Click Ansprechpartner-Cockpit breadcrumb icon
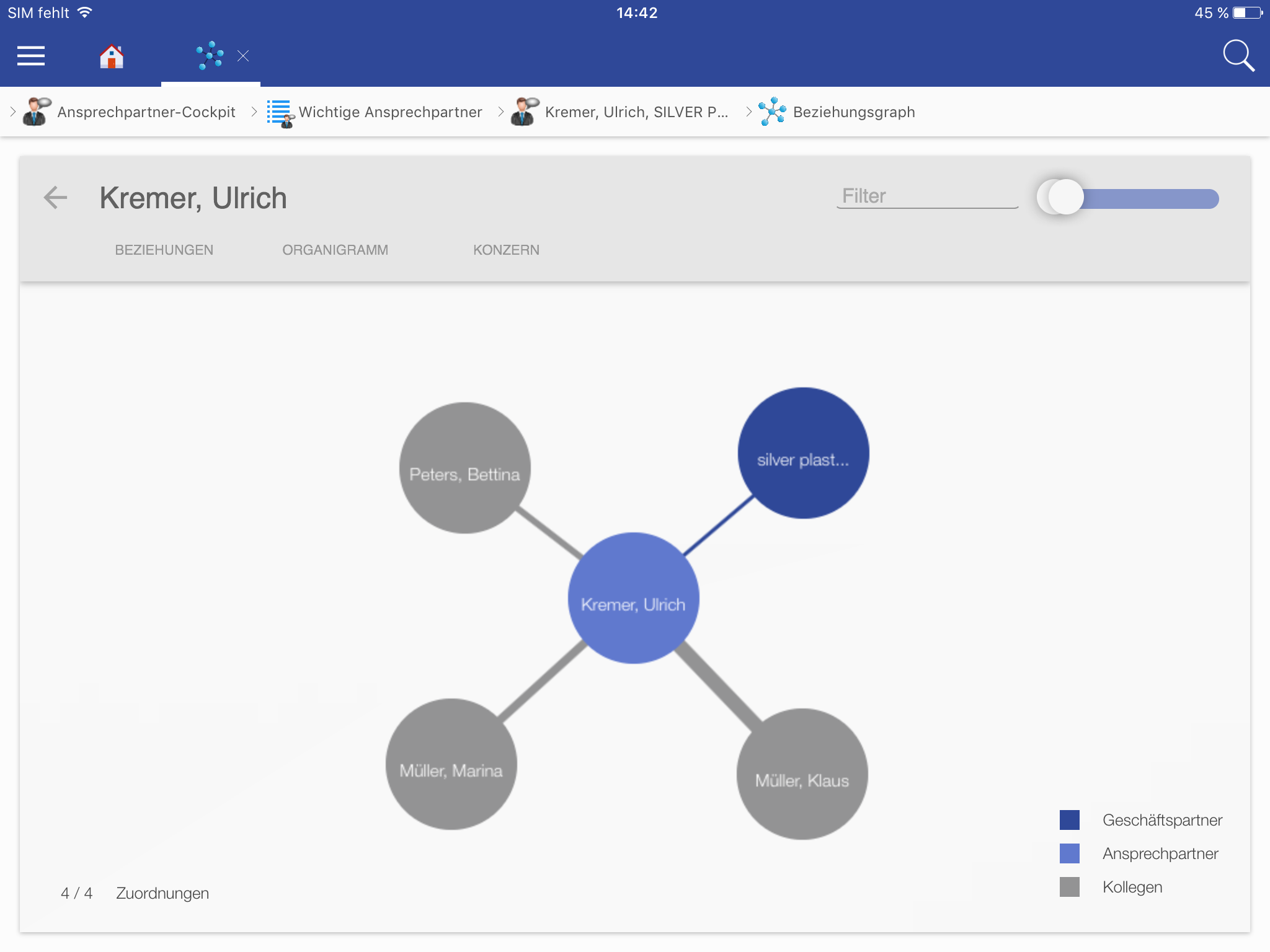 click(x=37, y=112)
